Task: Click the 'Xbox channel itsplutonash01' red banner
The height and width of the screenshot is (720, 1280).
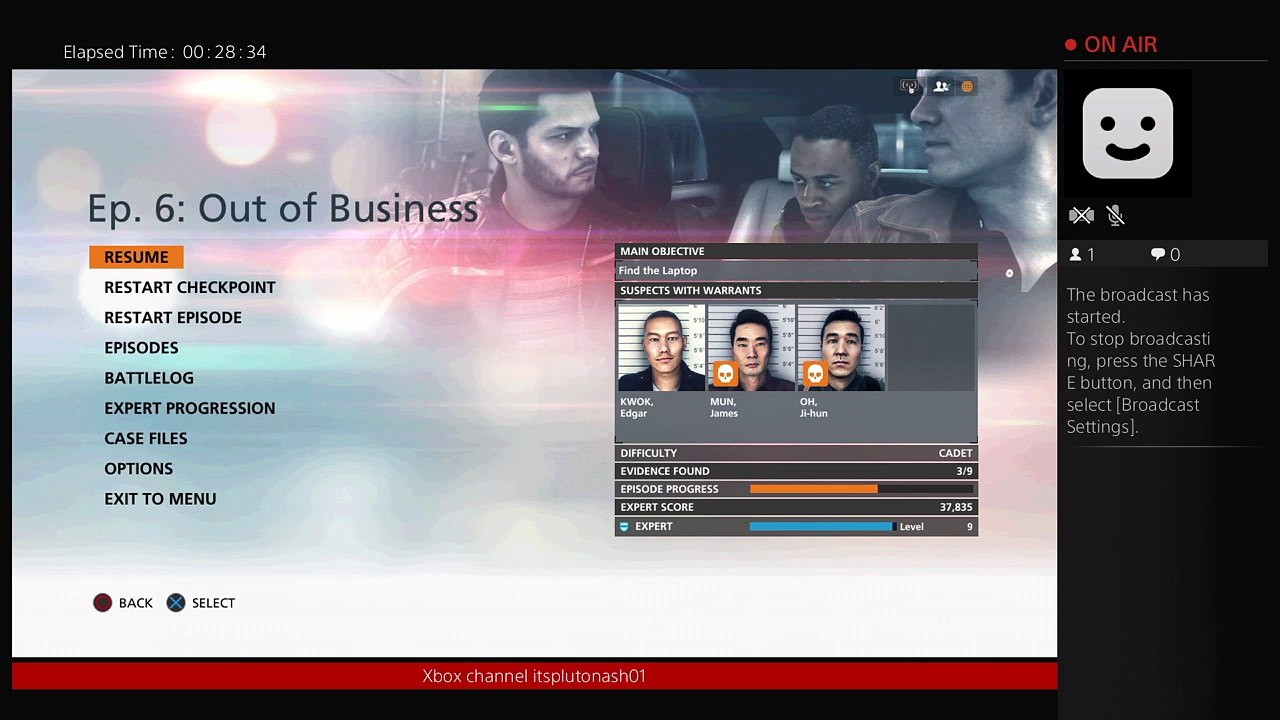Action: pos(534,676)
